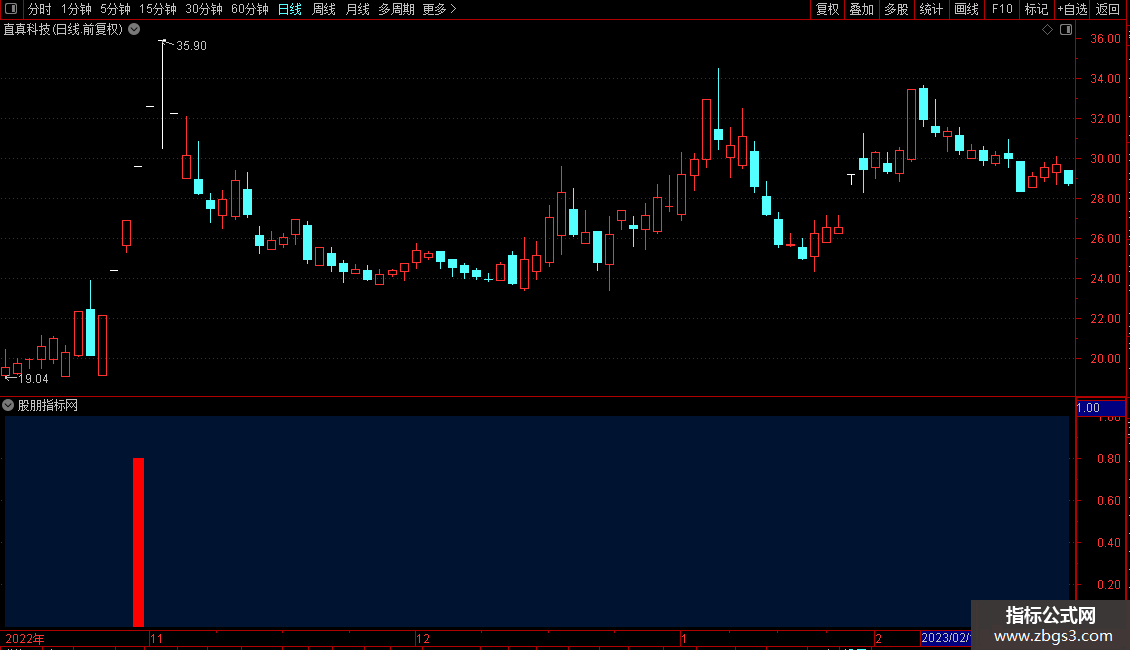Expand 更多 periods chevron
Screen dimensions: 1130x650
453,9
